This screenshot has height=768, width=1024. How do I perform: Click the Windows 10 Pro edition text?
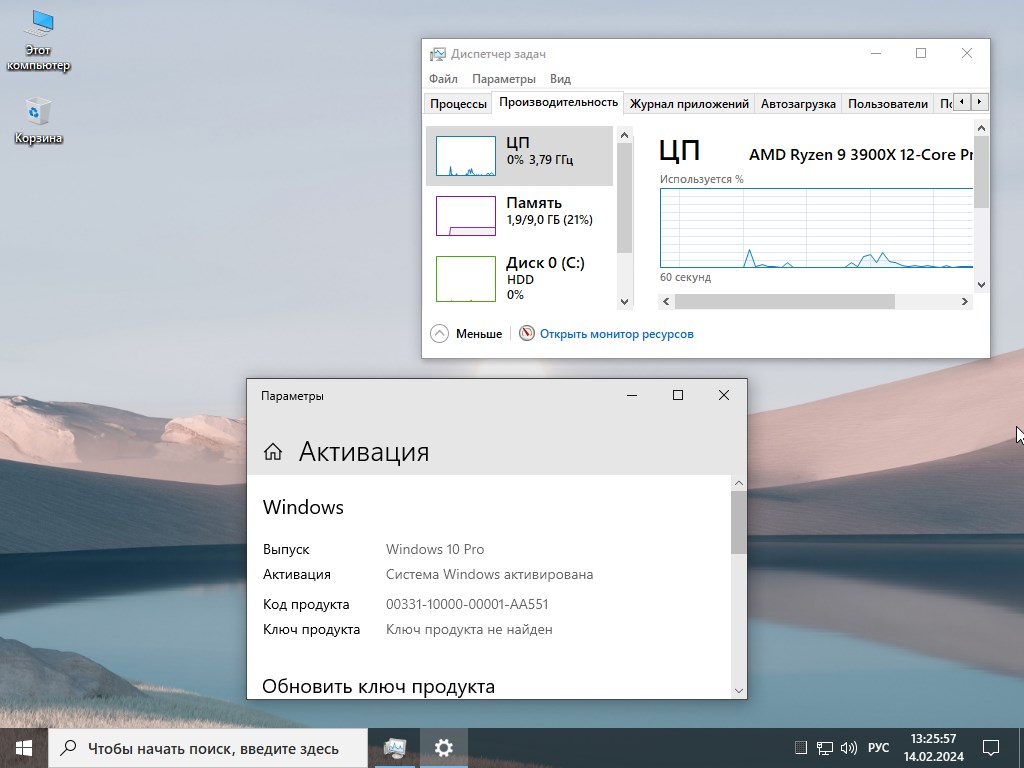[x=435, y=549]
